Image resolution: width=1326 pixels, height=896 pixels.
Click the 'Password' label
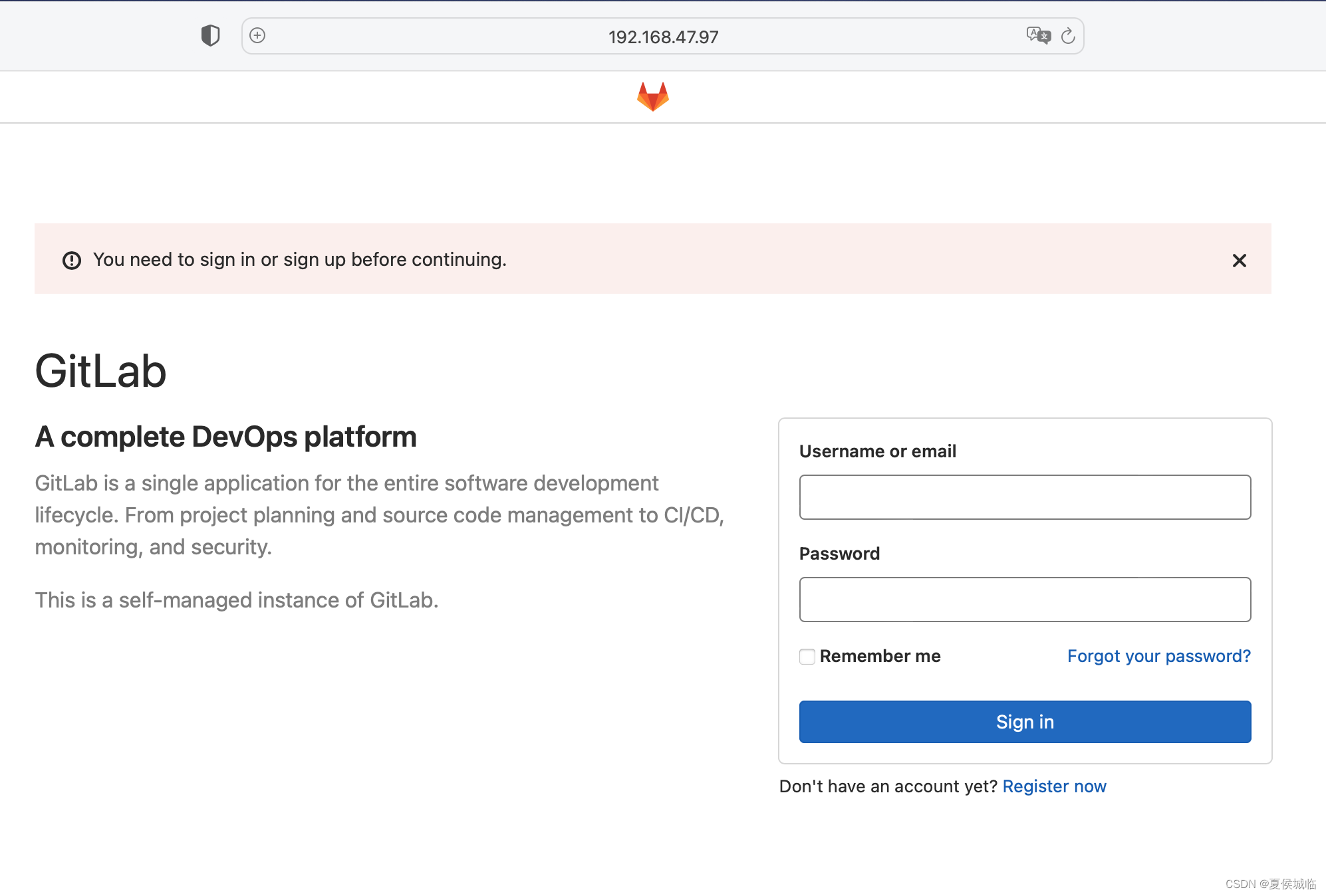(x=839, y=554)
